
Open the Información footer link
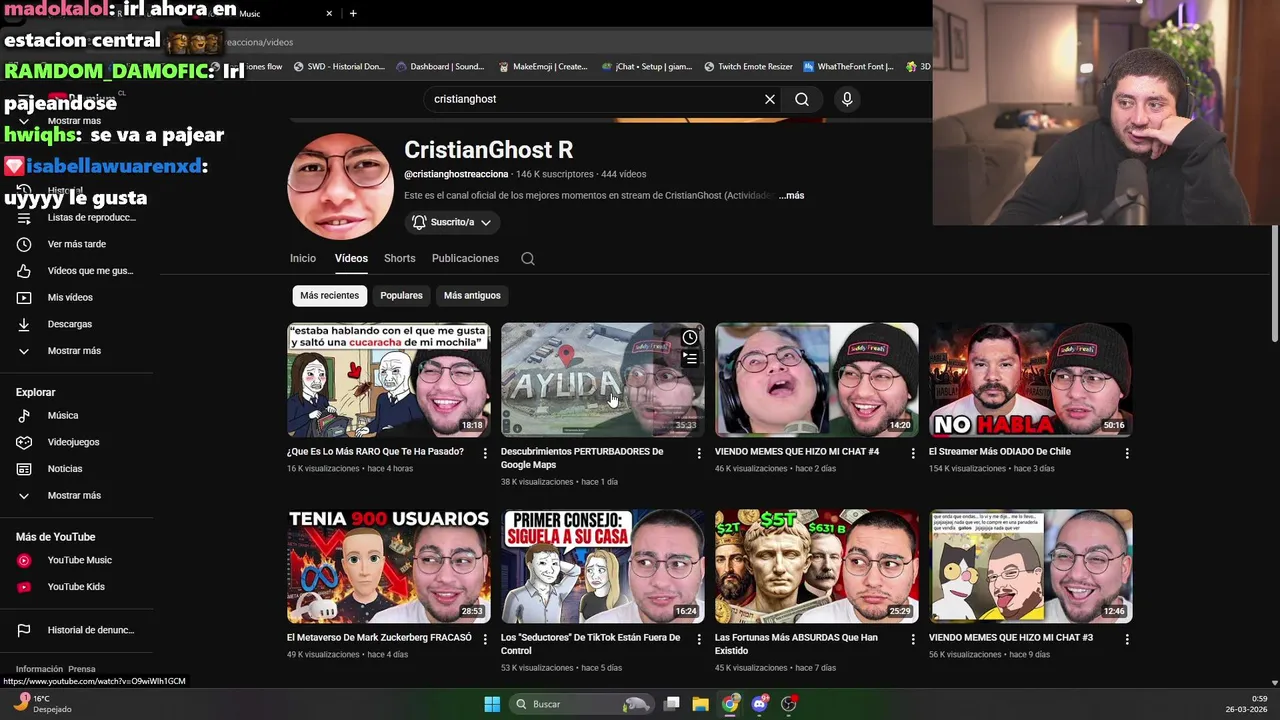tap(39, 669)
